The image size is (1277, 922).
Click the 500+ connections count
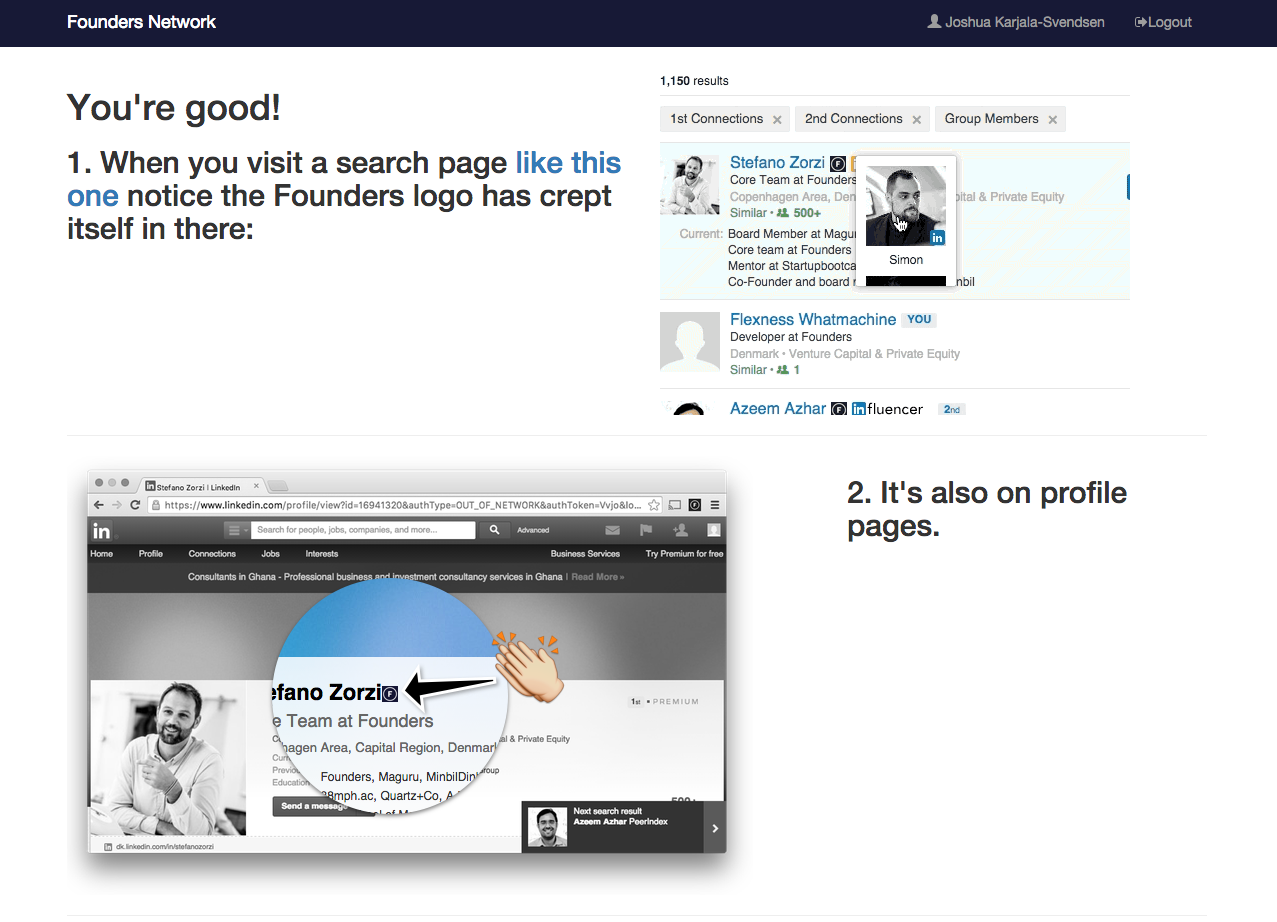click(x=807, y=213)
